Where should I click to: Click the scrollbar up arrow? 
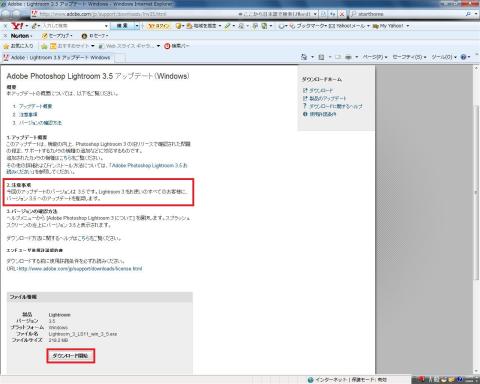(x=476, y=68)
